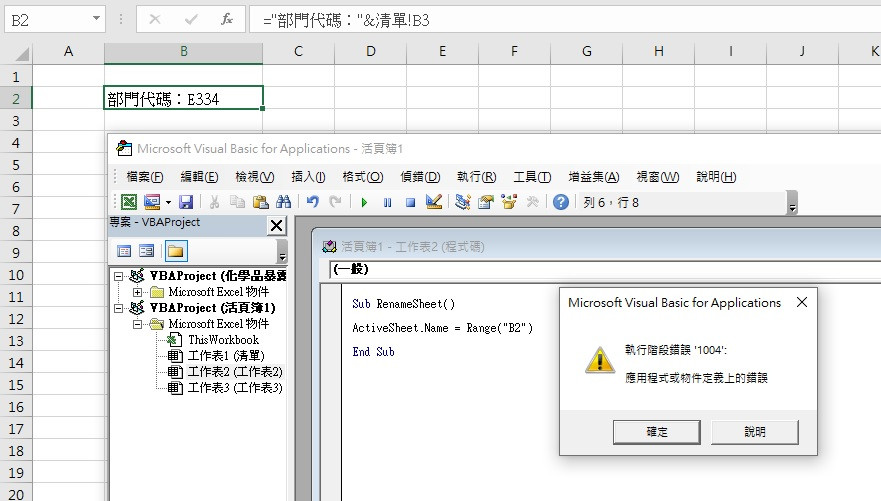Select column C header
The width and height of the screenshot is (881, 501).
(298, 52)
